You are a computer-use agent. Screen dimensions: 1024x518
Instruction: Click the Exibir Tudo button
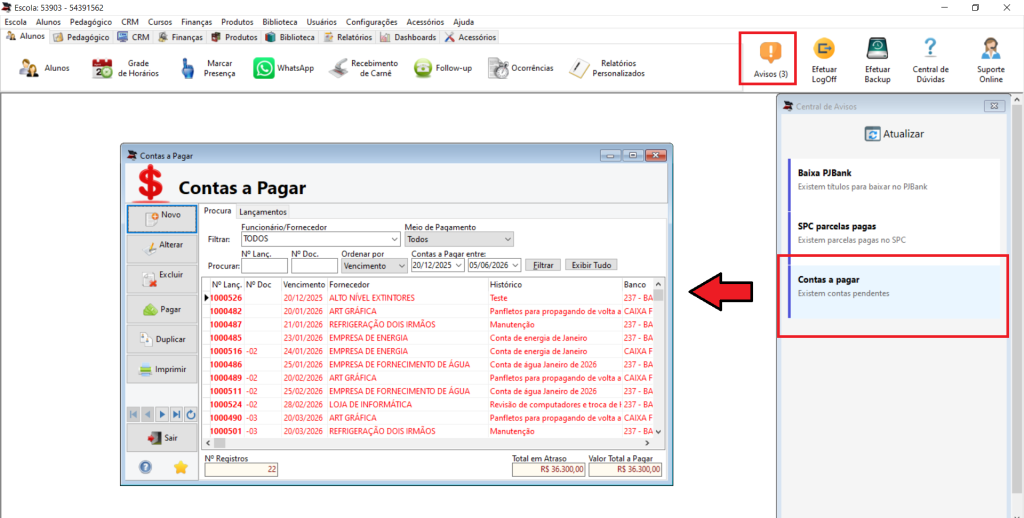[591, 265]
